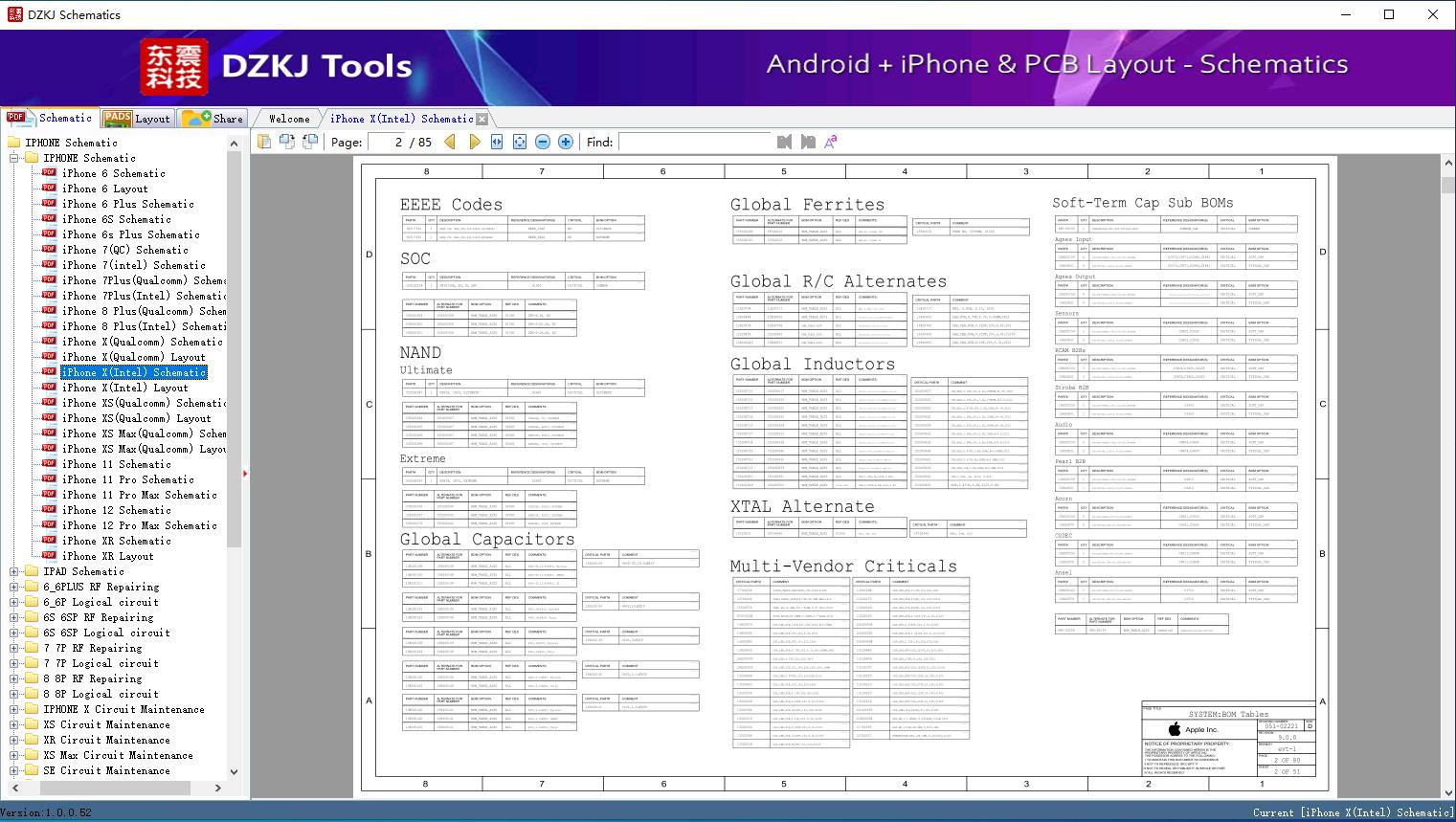Image resolution: width=1456 pixels, height=822 pixels.
Task: Select iPhone 12 Schematic
Action: click(x=117, y=510)
